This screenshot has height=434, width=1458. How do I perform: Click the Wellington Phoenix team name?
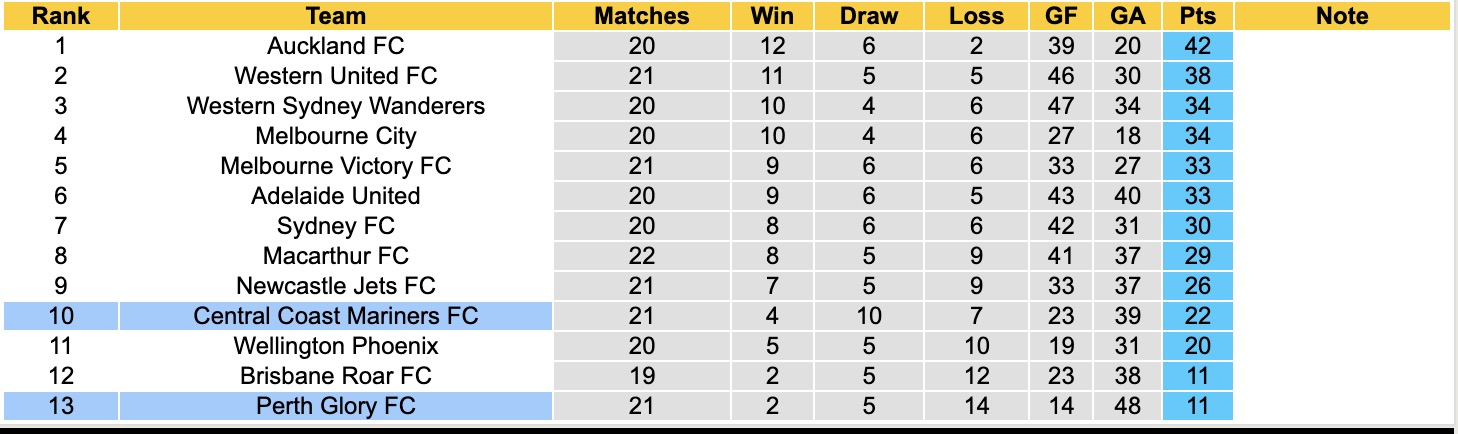pos(336,346)
